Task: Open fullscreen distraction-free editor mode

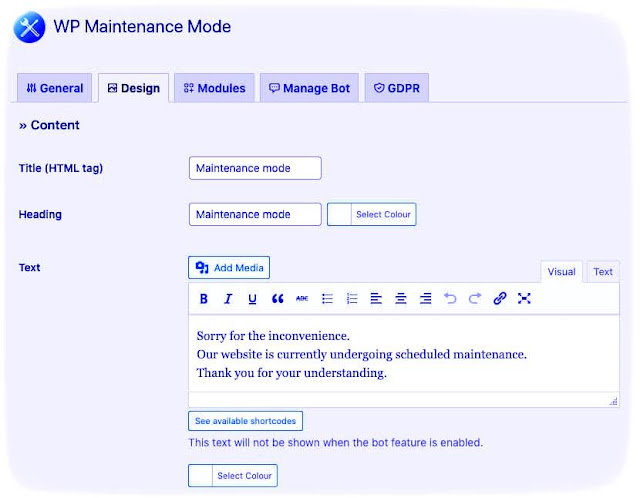Action: click(x=524, y=299)
